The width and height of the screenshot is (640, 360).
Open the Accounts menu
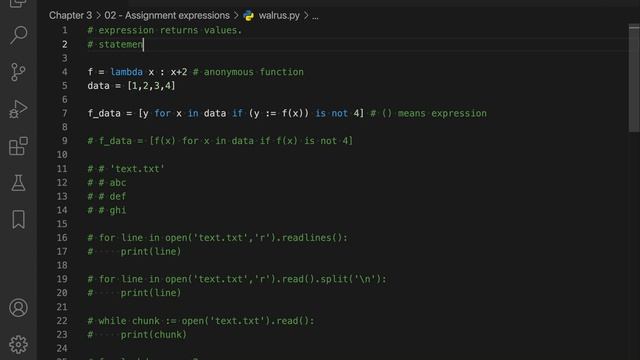(x=18, y=307)
